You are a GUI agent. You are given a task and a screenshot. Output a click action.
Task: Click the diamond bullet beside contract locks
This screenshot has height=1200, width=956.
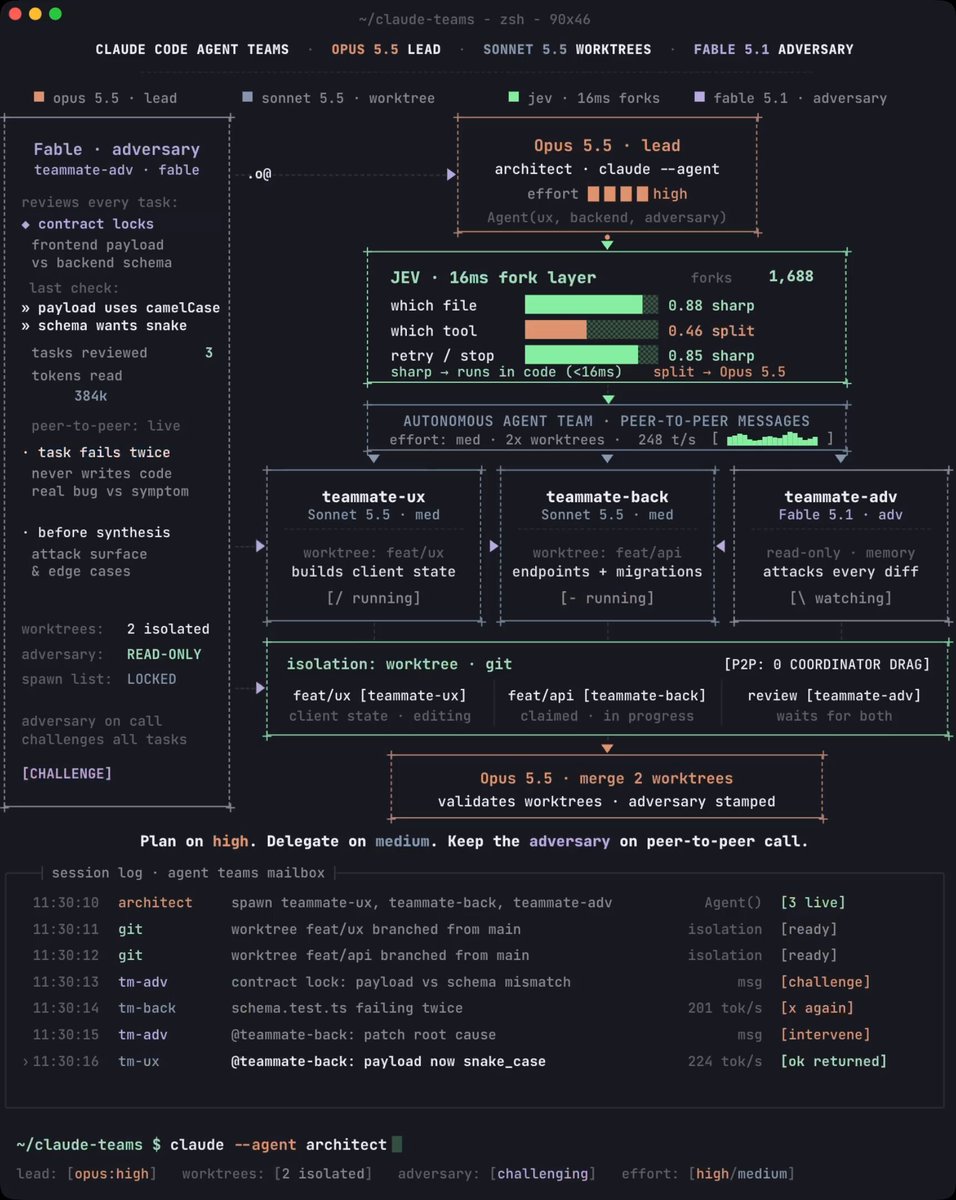point(26,224)
